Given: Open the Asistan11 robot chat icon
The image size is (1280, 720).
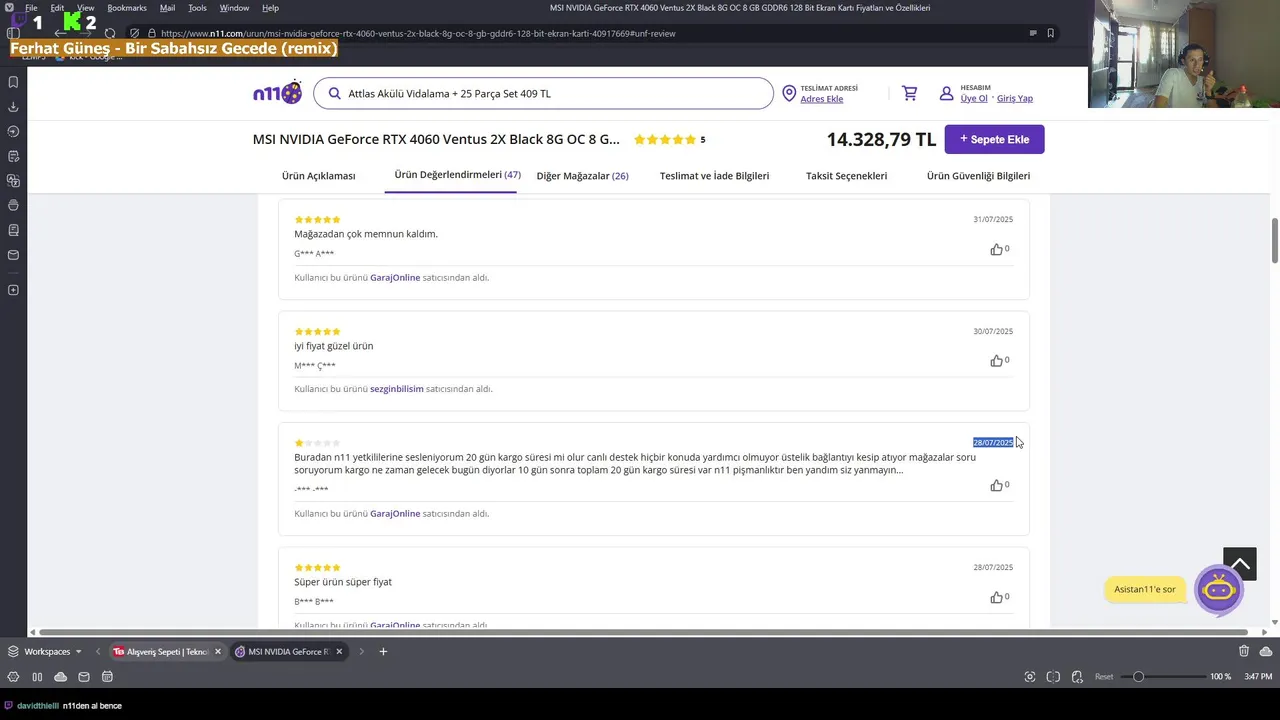Looking at the screenshot, I should pyautogui.click(x=1218, y=590).
